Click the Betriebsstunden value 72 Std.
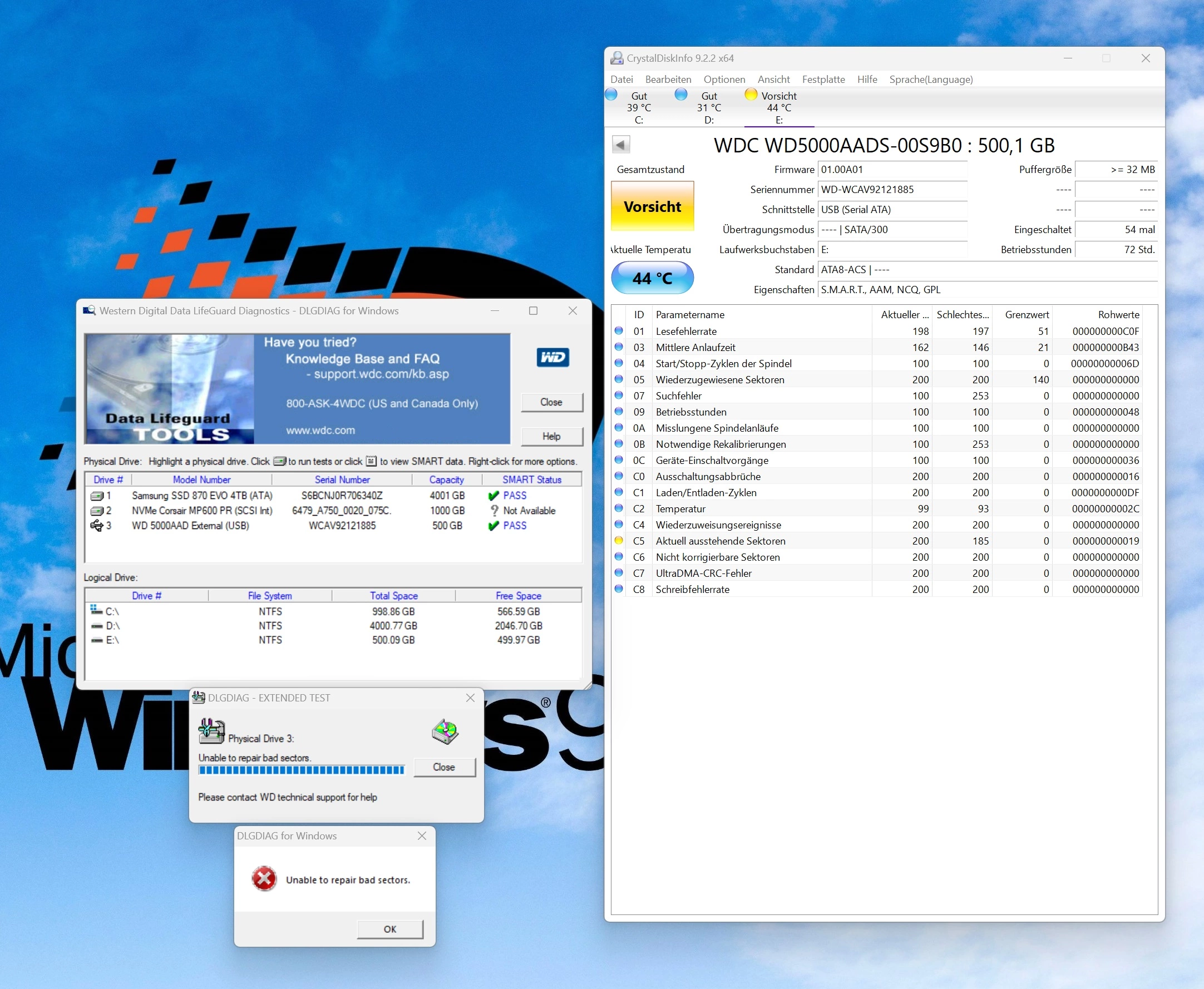 coord(1116,250)
